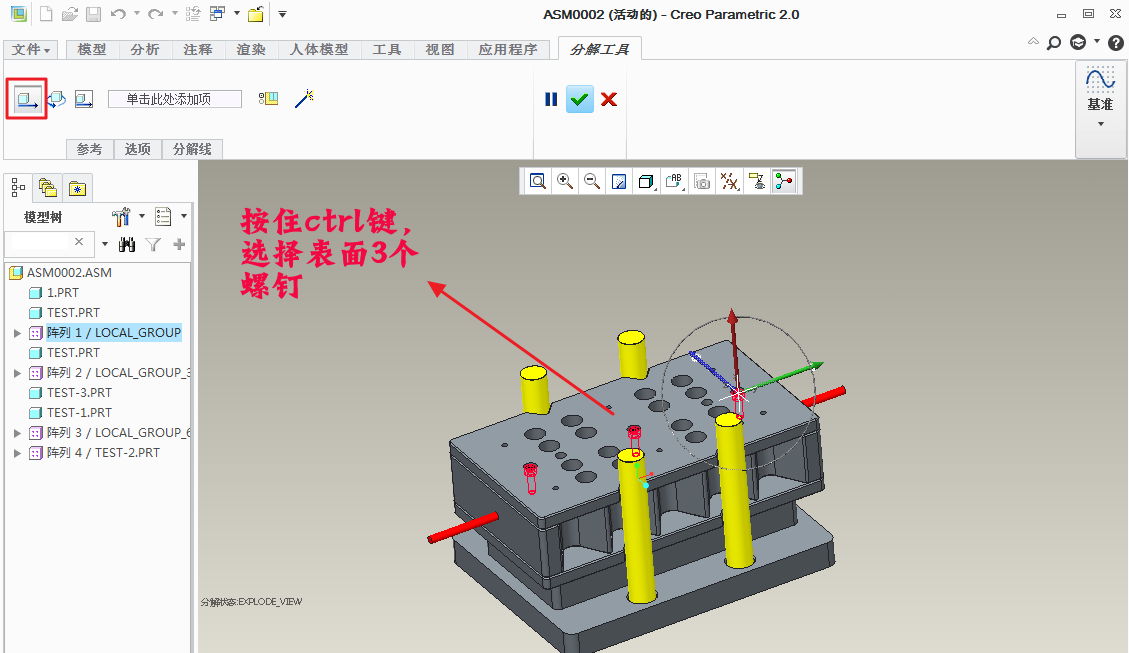
Task: Expand the 阵列 1 / LOCAL_GROUP tree node
Action: [17, 333]
